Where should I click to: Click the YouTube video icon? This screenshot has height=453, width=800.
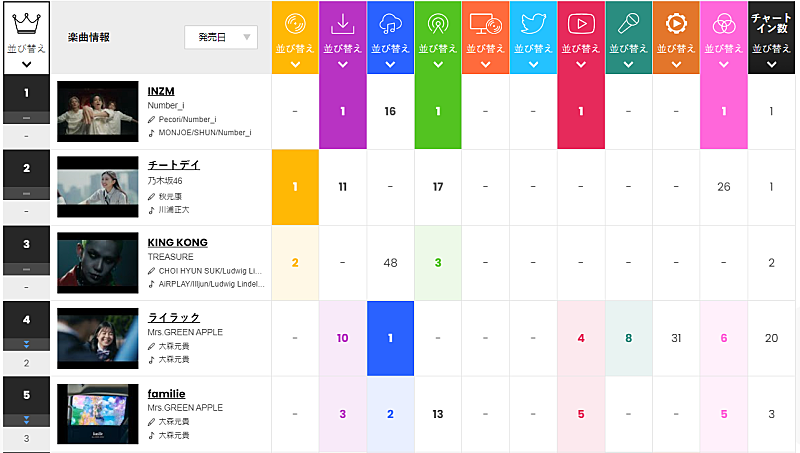[x=580, y=23]
